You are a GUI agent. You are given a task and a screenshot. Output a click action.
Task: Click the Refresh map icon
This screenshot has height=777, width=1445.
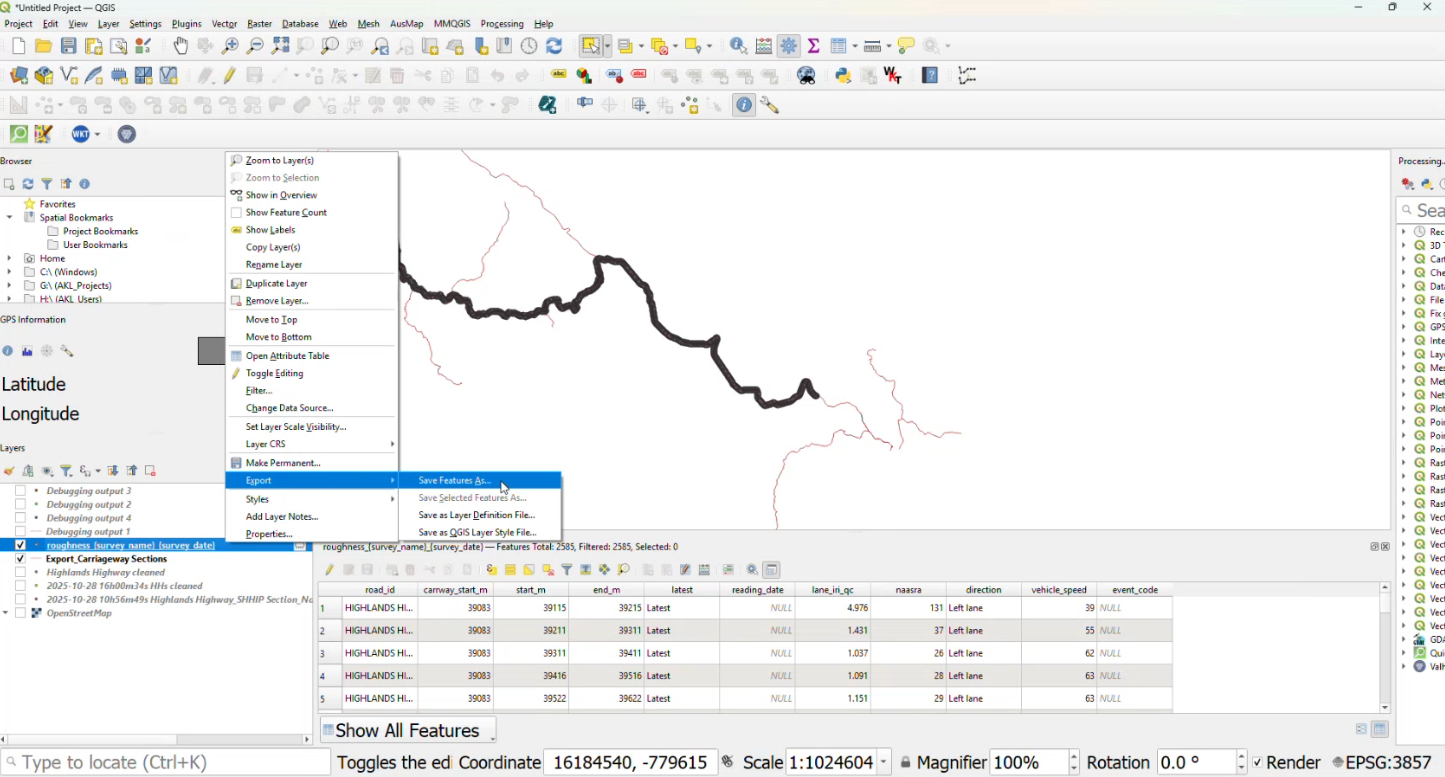(x=554, y=46)
